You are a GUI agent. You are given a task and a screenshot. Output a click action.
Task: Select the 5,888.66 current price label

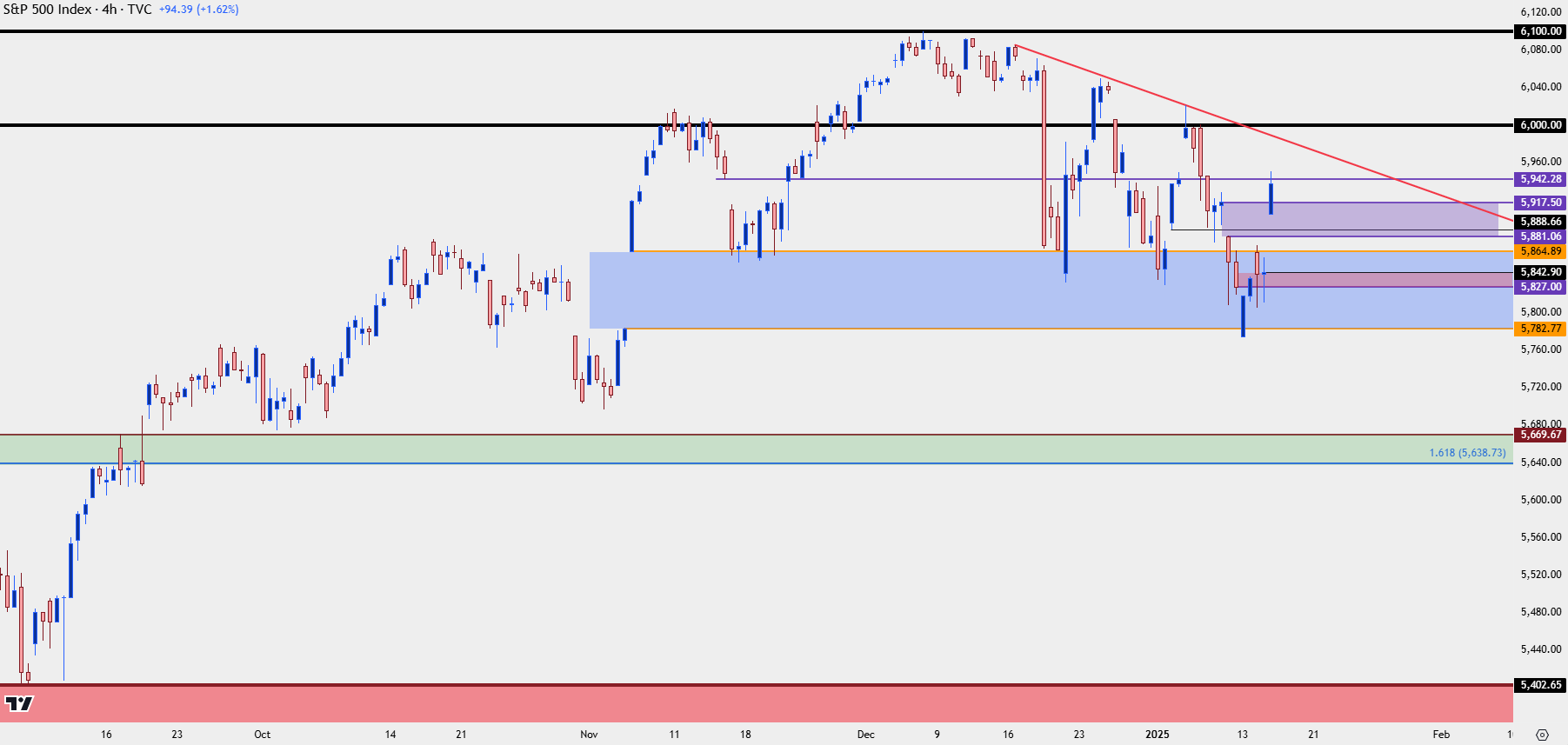pos(1540,222)
